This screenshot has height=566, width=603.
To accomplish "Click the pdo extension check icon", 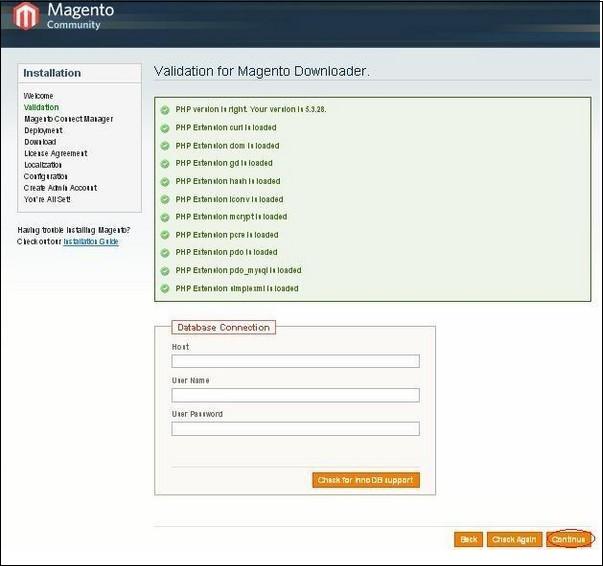I will pyautogui.click(x=165, y=253).
